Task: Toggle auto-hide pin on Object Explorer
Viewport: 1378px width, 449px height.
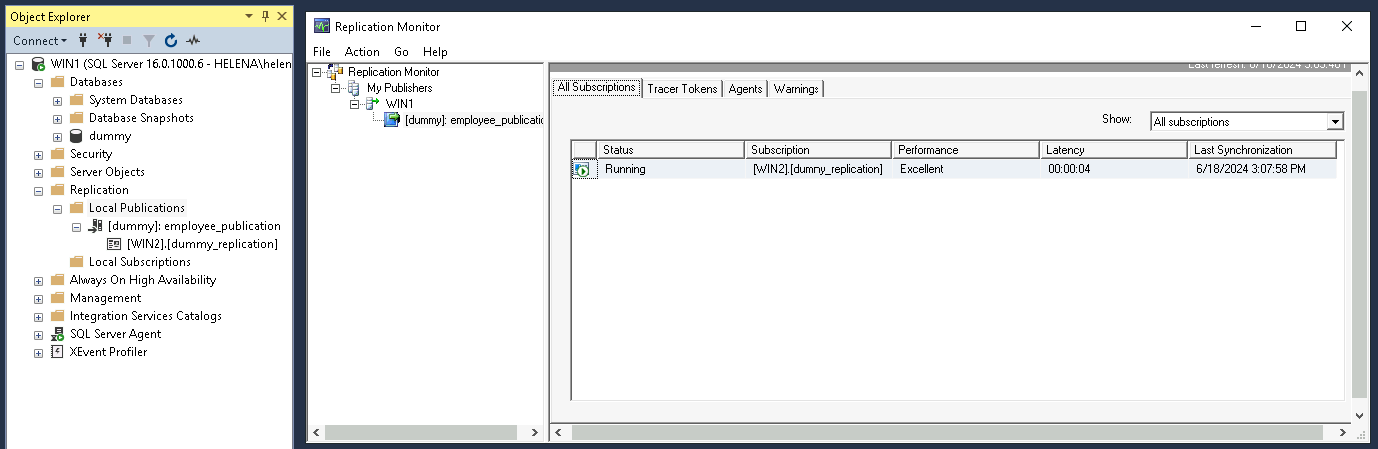Action: coord(265,17)
